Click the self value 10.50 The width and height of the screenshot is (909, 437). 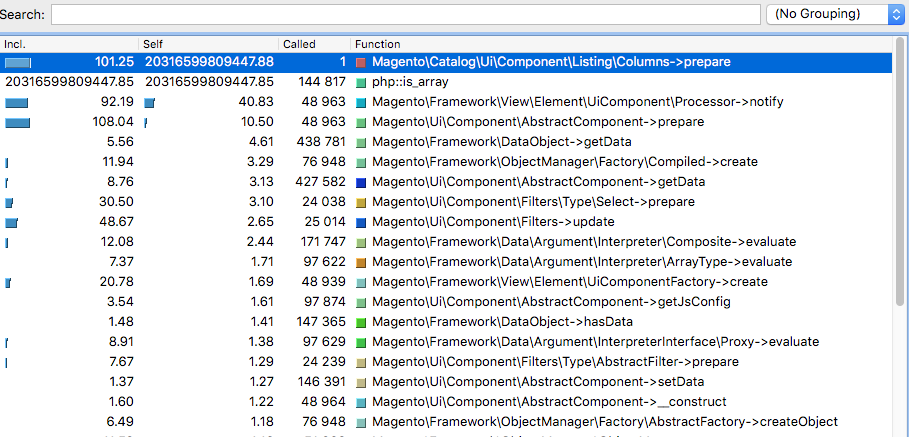(x=256, y=122)
